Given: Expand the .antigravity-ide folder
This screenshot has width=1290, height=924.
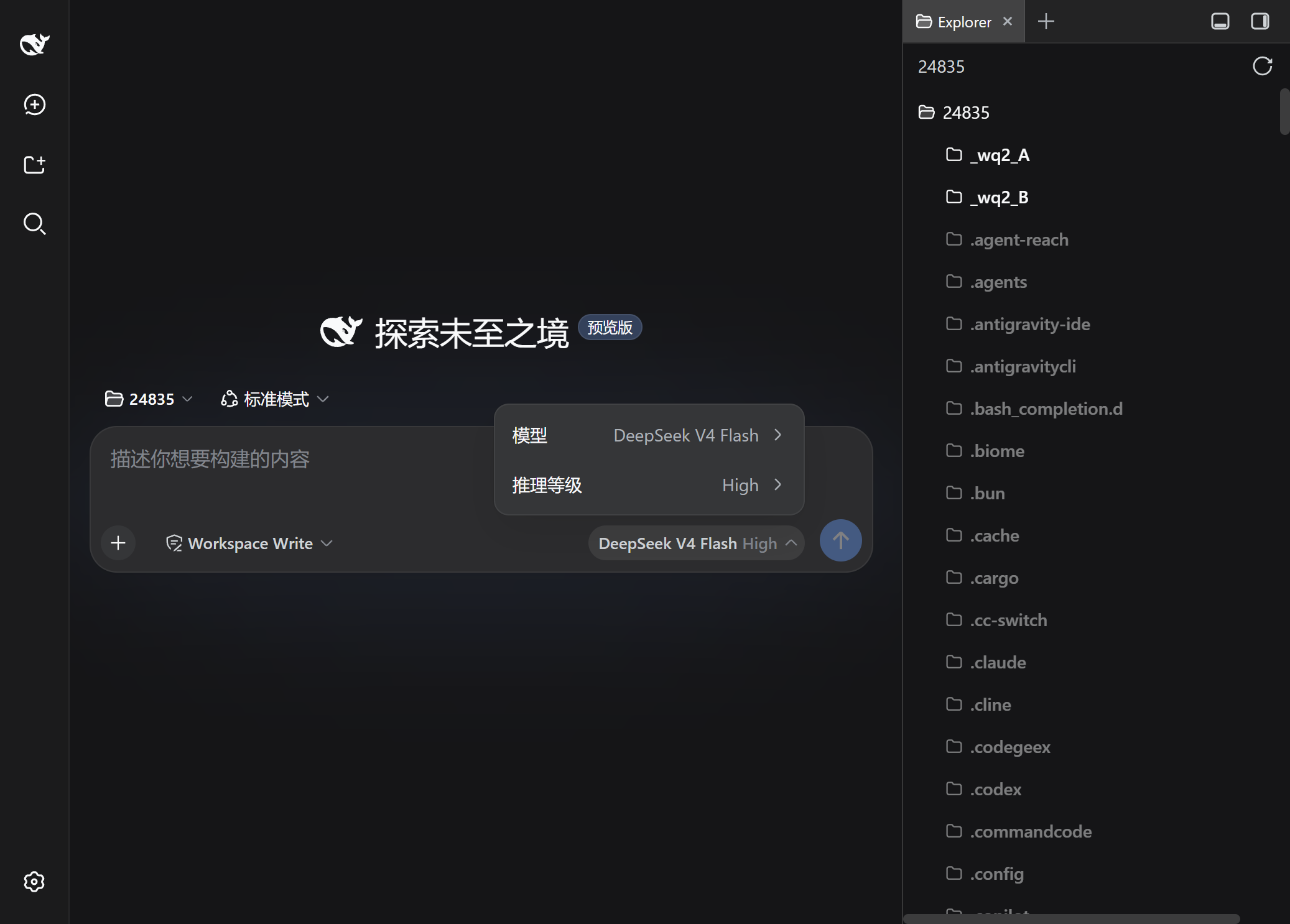Looking at the screenshot, I should [x=1018, y=324].
